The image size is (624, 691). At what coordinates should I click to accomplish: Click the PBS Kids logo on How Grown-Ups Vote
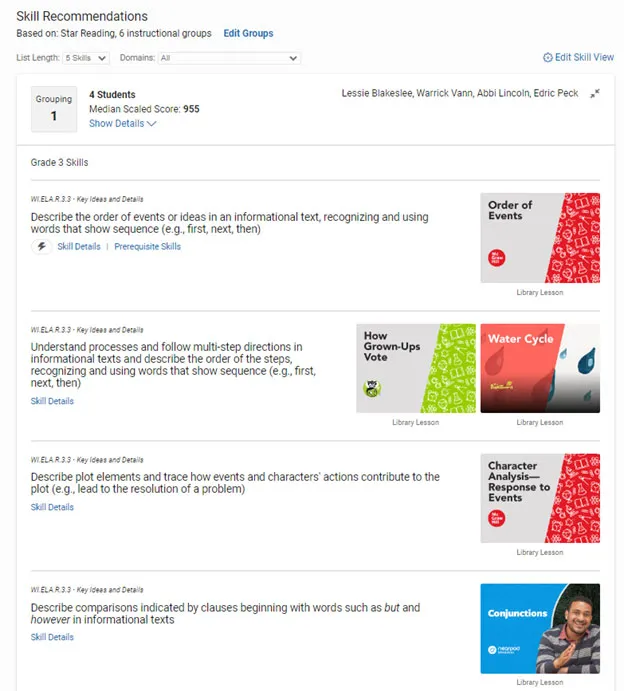pos(372,388)
